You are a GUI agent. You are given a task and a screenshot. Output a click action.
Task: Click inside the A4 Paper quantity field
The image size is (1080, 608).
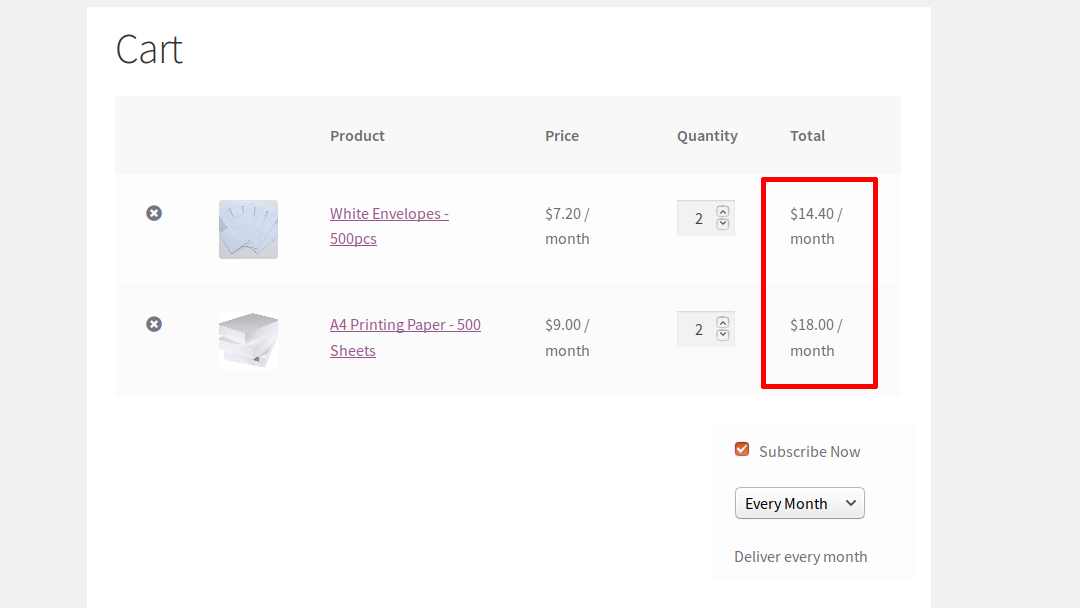[700, 328]
